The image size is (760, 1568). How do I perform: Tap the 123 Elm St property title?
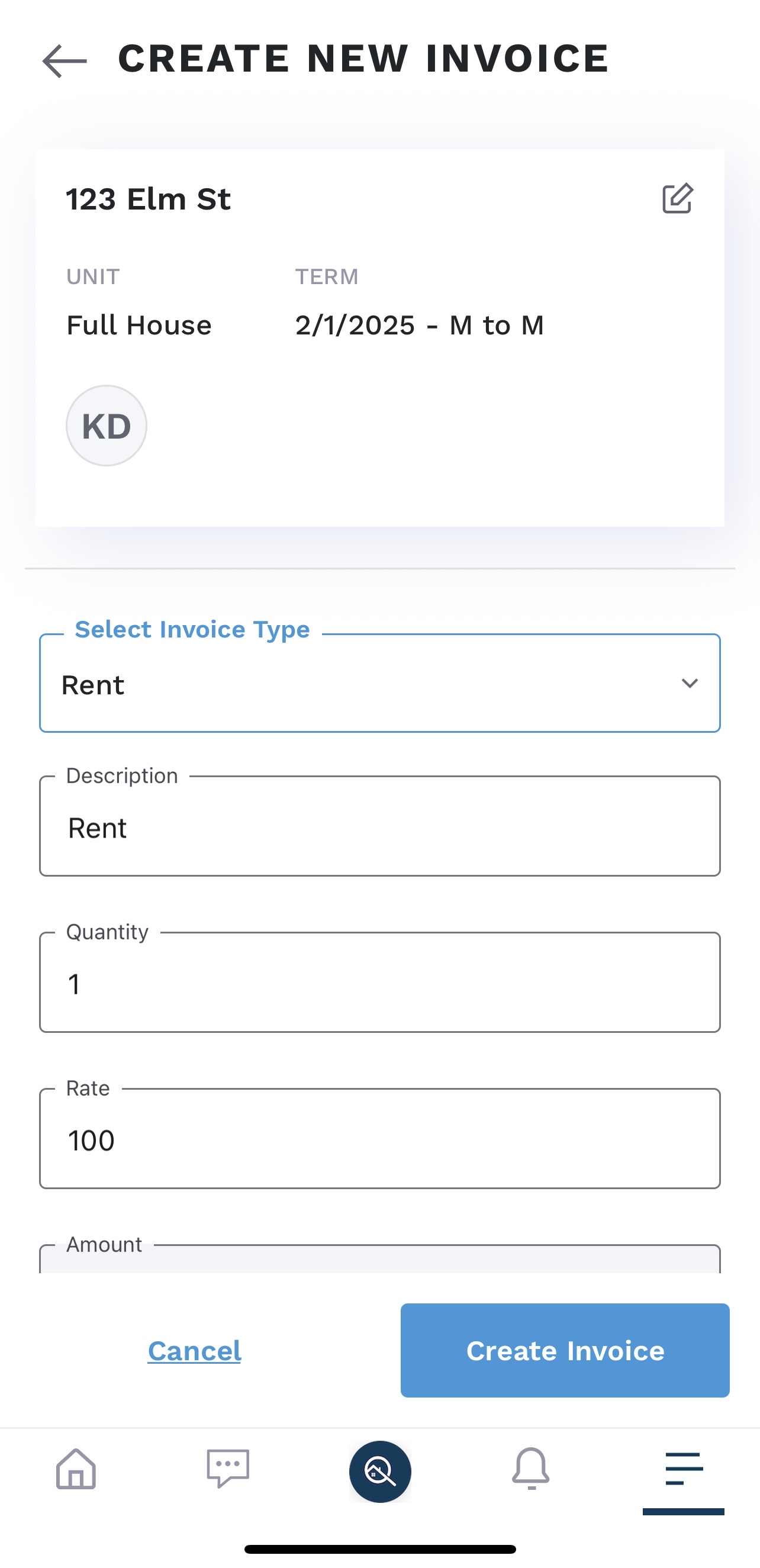tap(149, 199)
